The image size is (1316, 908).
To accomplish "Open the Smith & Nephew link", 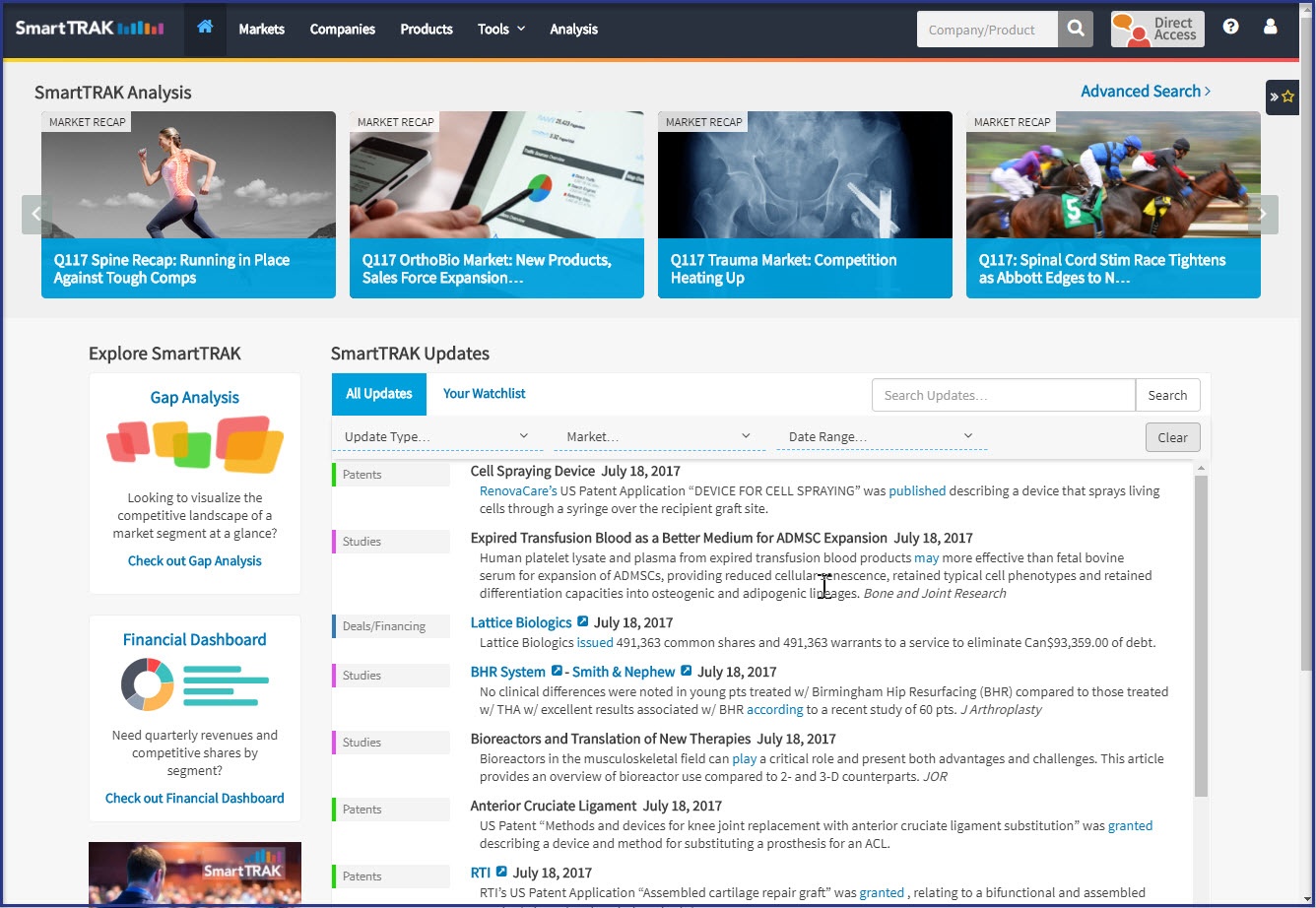I will click(625, 672).
